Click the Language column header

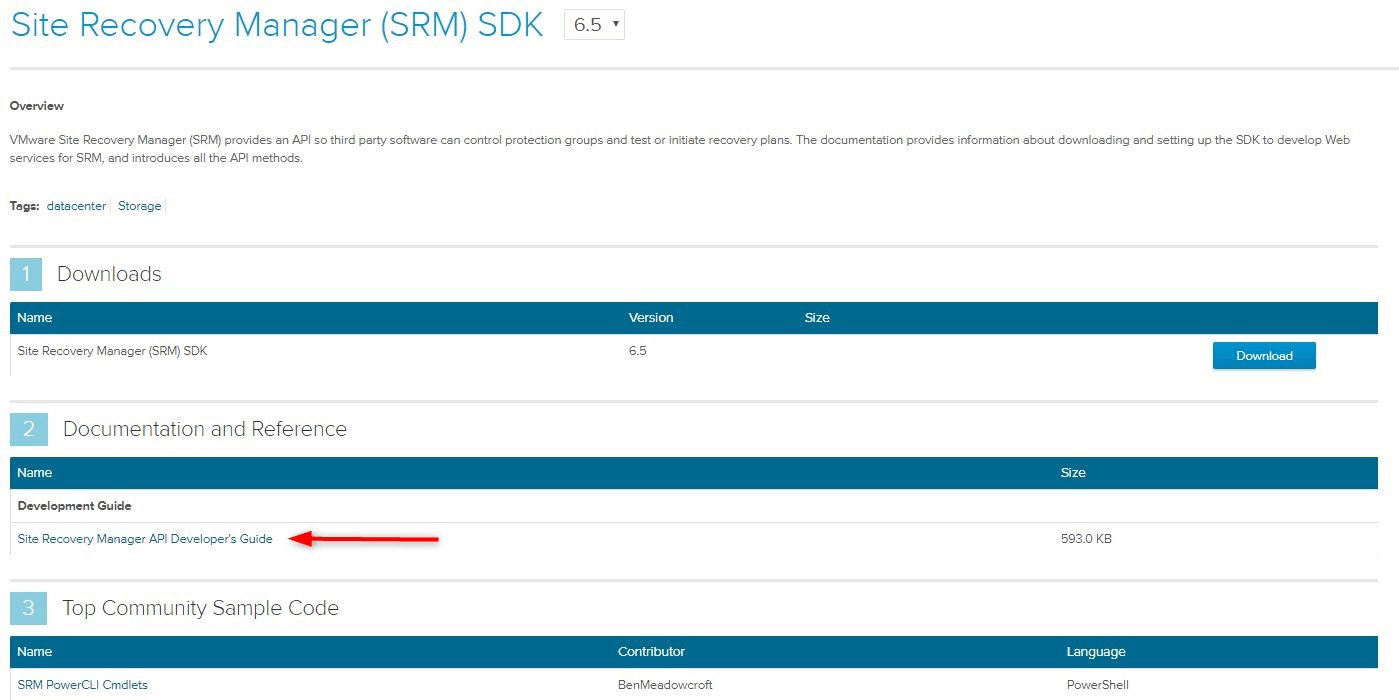point(1096,652)
